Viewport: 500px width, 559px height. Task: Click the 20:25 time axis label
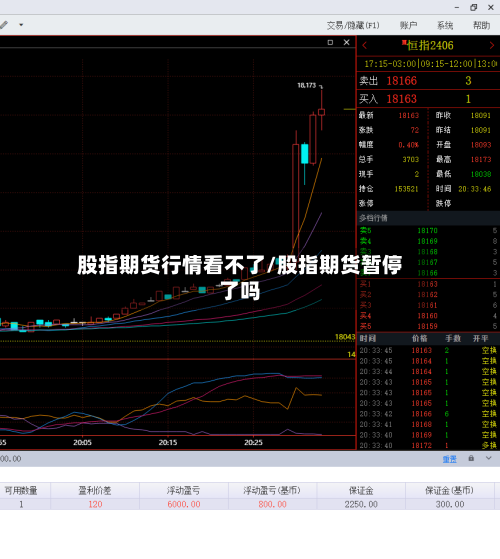pos(253,443)
